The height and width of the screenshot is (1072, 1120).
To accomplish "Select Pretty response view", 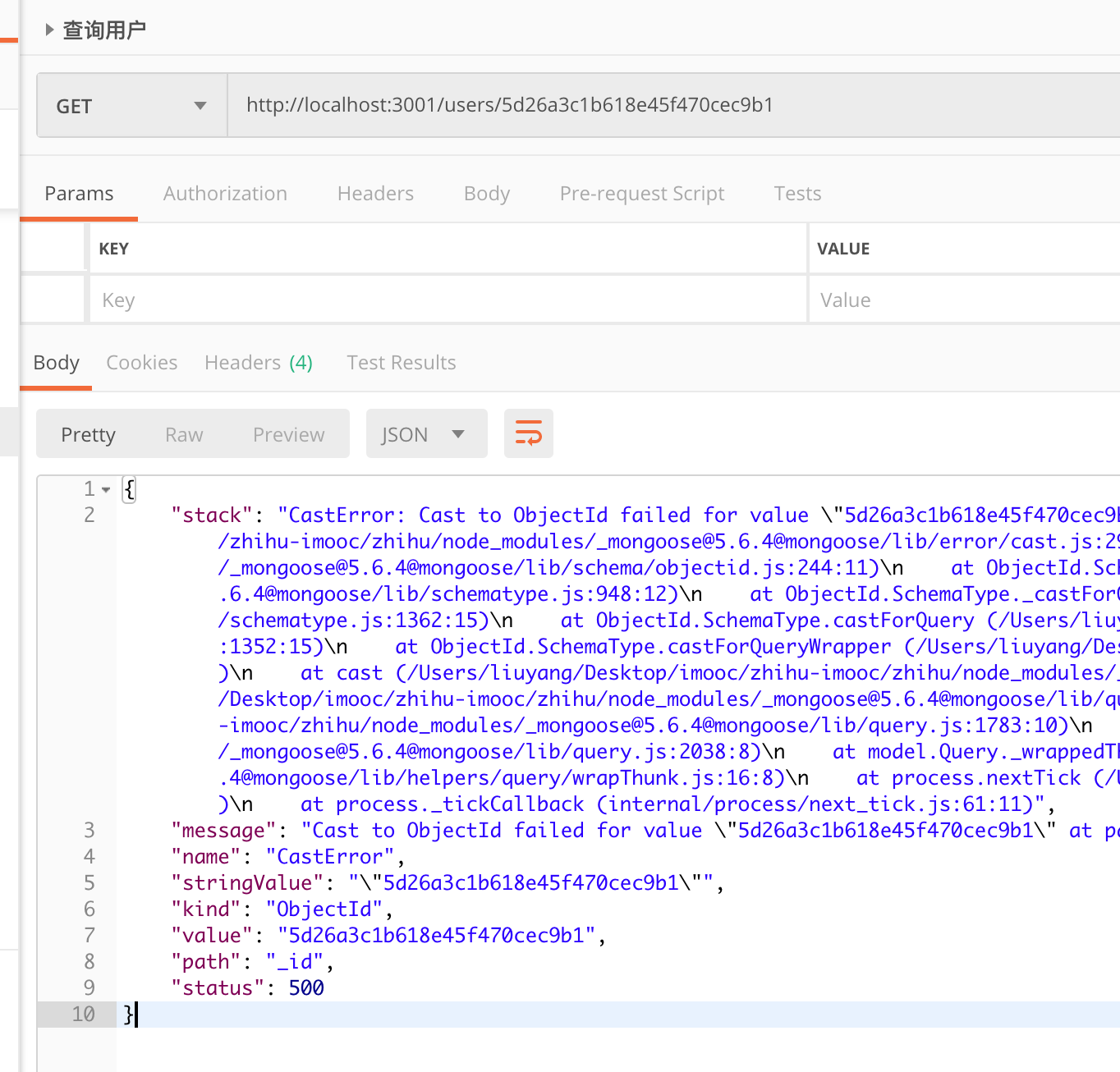I will [x=88, y=435].
